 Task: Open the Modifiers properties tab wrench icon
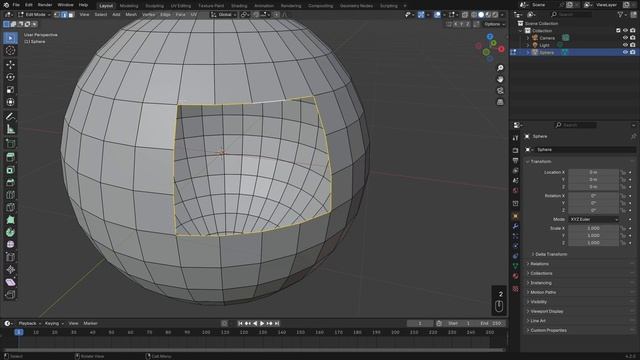(516, 227)
